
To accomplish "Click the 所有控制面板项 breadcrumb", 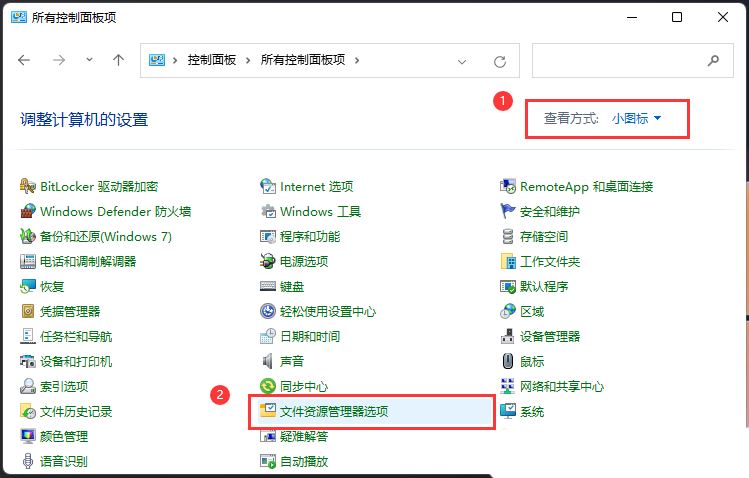I will pyautogui.click(x=303, y=60).
